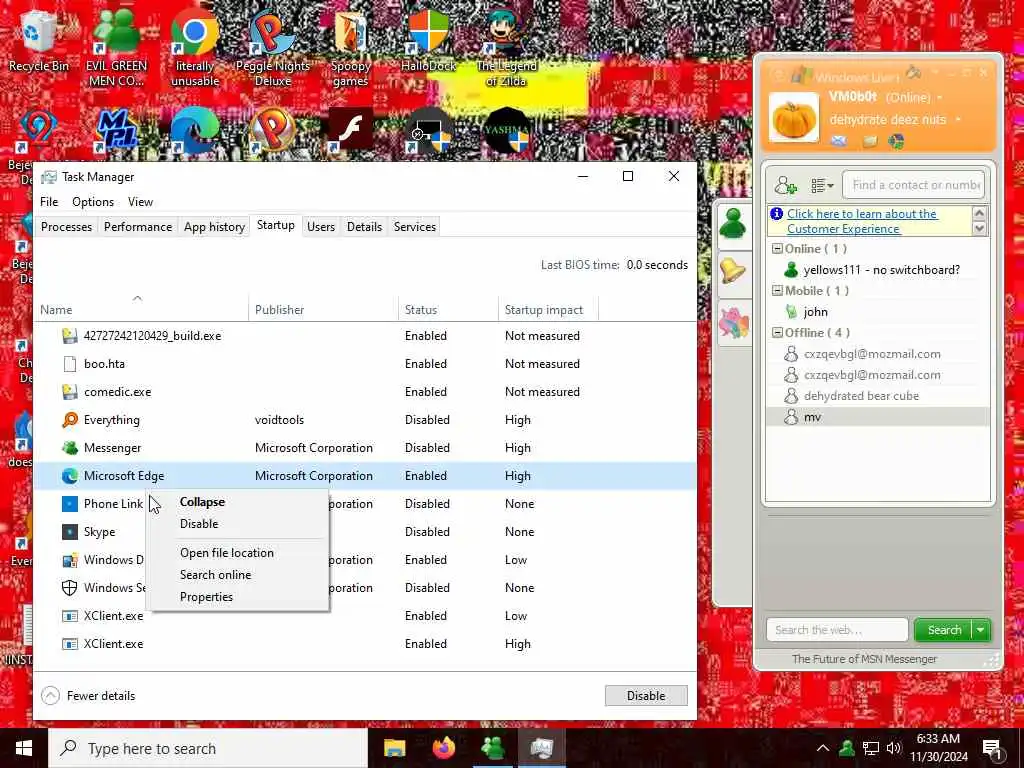This screenshot has width=1024, height=768.
Task: Select the Everything startup entry
Action: click(x=364, y=420)
